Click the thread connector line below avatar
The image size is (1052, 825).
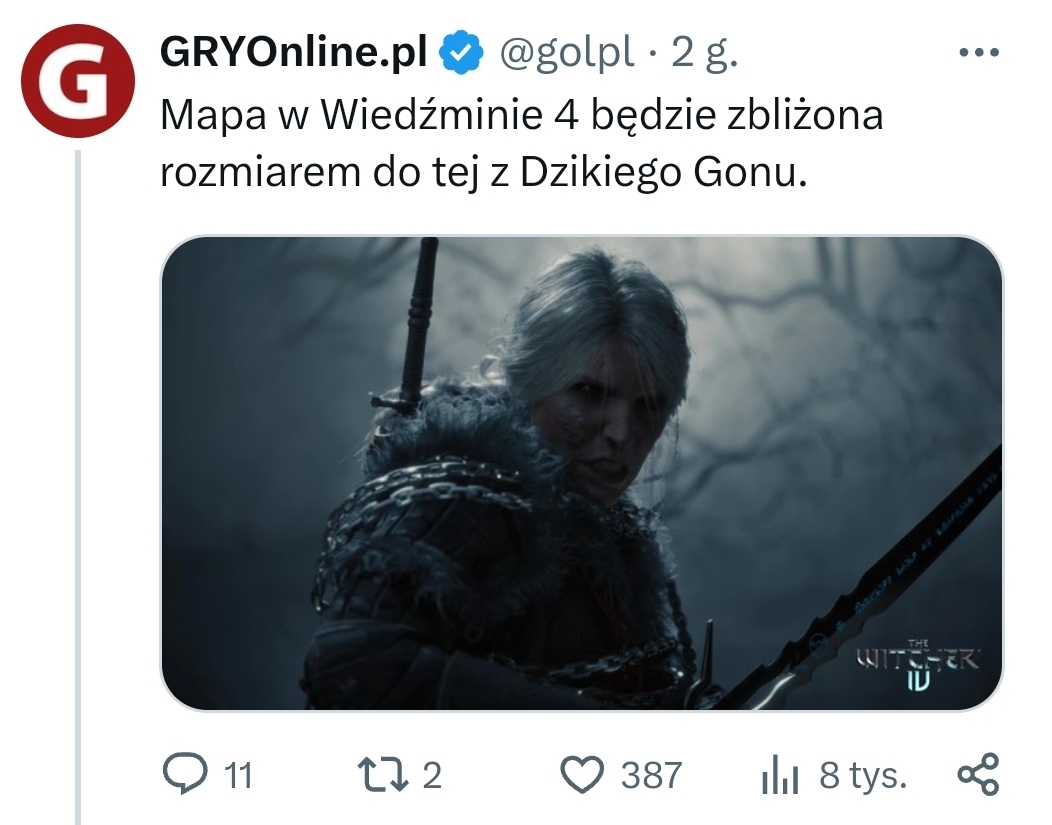coord(78,487)
